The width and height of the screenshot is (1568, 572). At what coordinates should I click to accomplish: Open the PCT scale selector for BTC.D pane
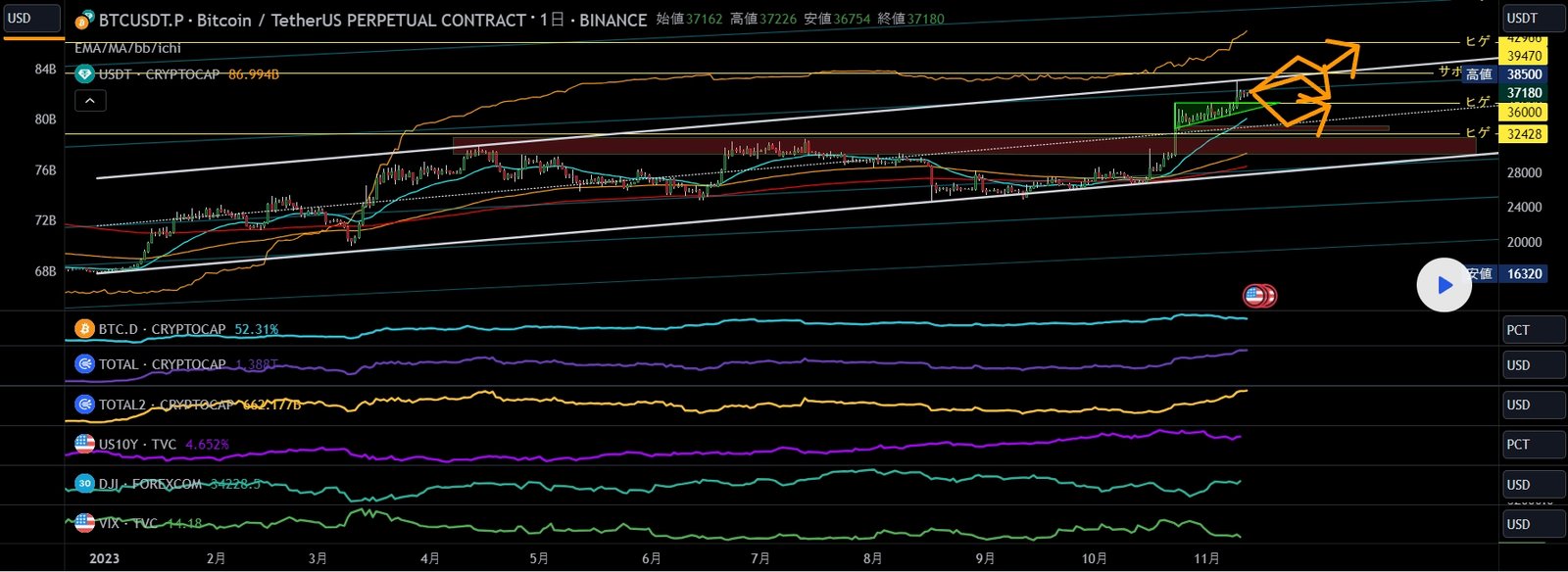pyautogui.click(x=1533, y=330)
